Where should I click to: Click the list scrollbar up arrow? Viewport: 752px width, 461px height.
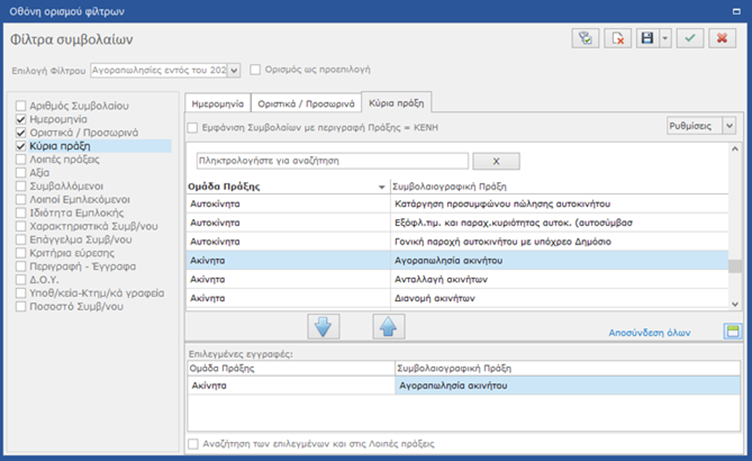coord(735,149)
